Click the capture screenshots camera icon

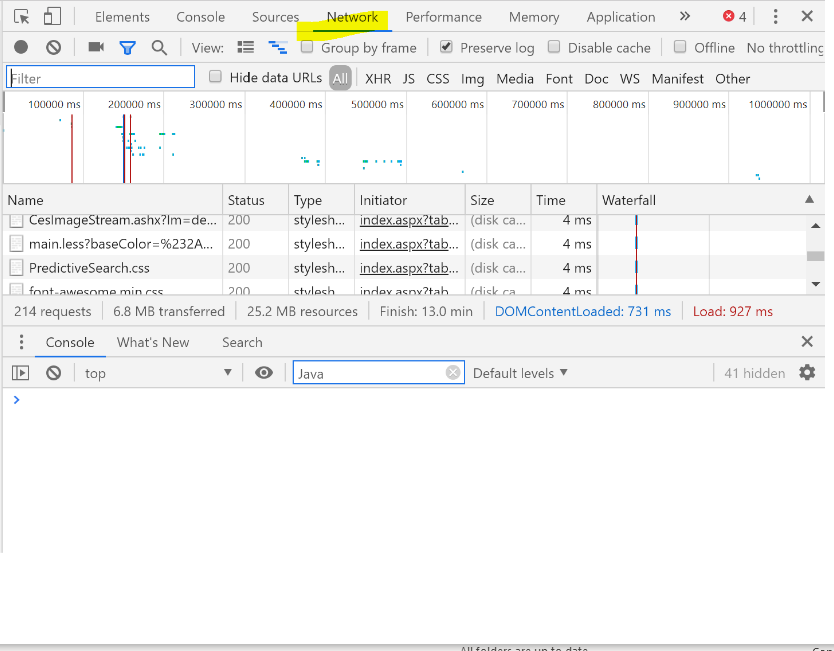[96, 47]
